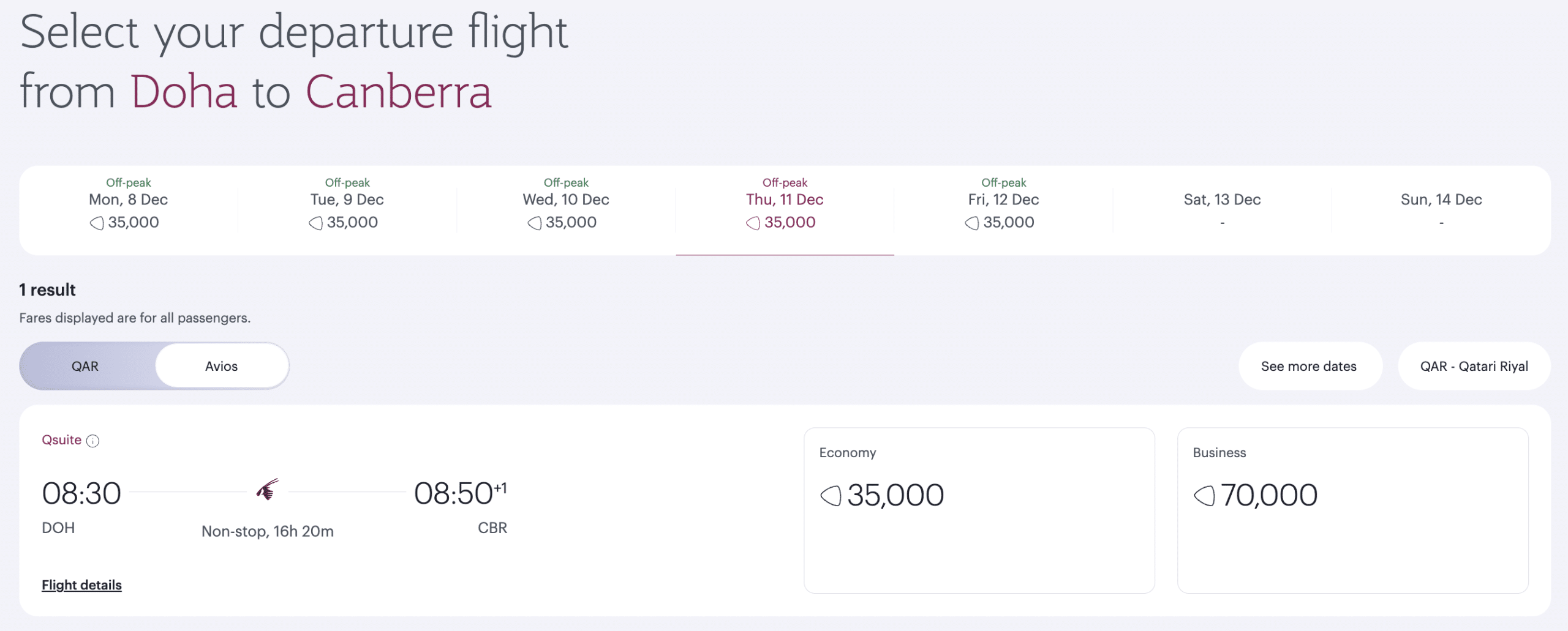Open the QAR - Qatari Riyal currency selector

click(1474, 366)
